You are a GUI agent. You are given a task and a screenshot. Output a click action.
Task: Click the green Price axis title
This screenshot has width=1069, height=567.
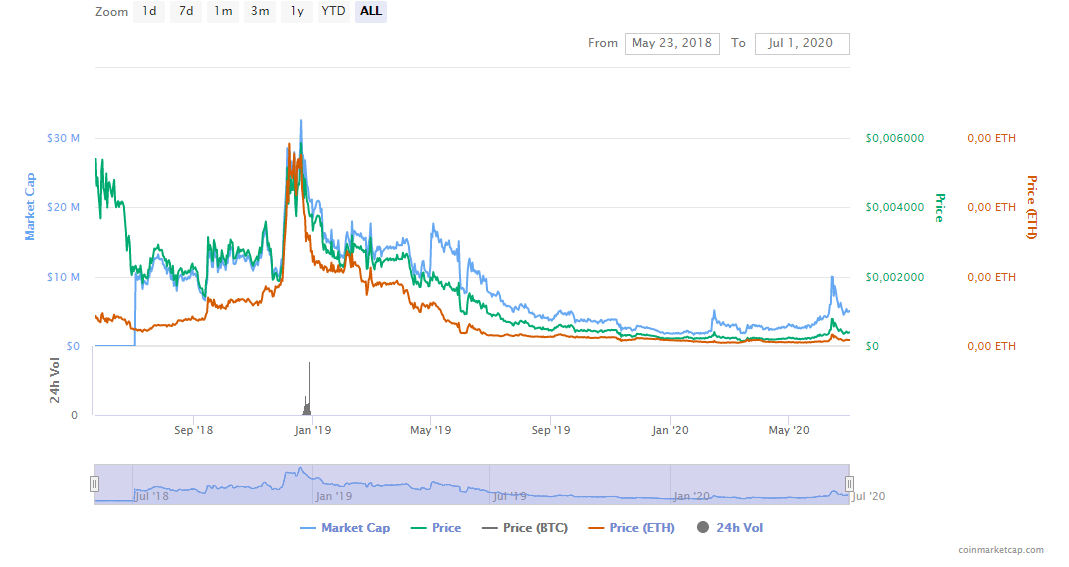(940, 208)
